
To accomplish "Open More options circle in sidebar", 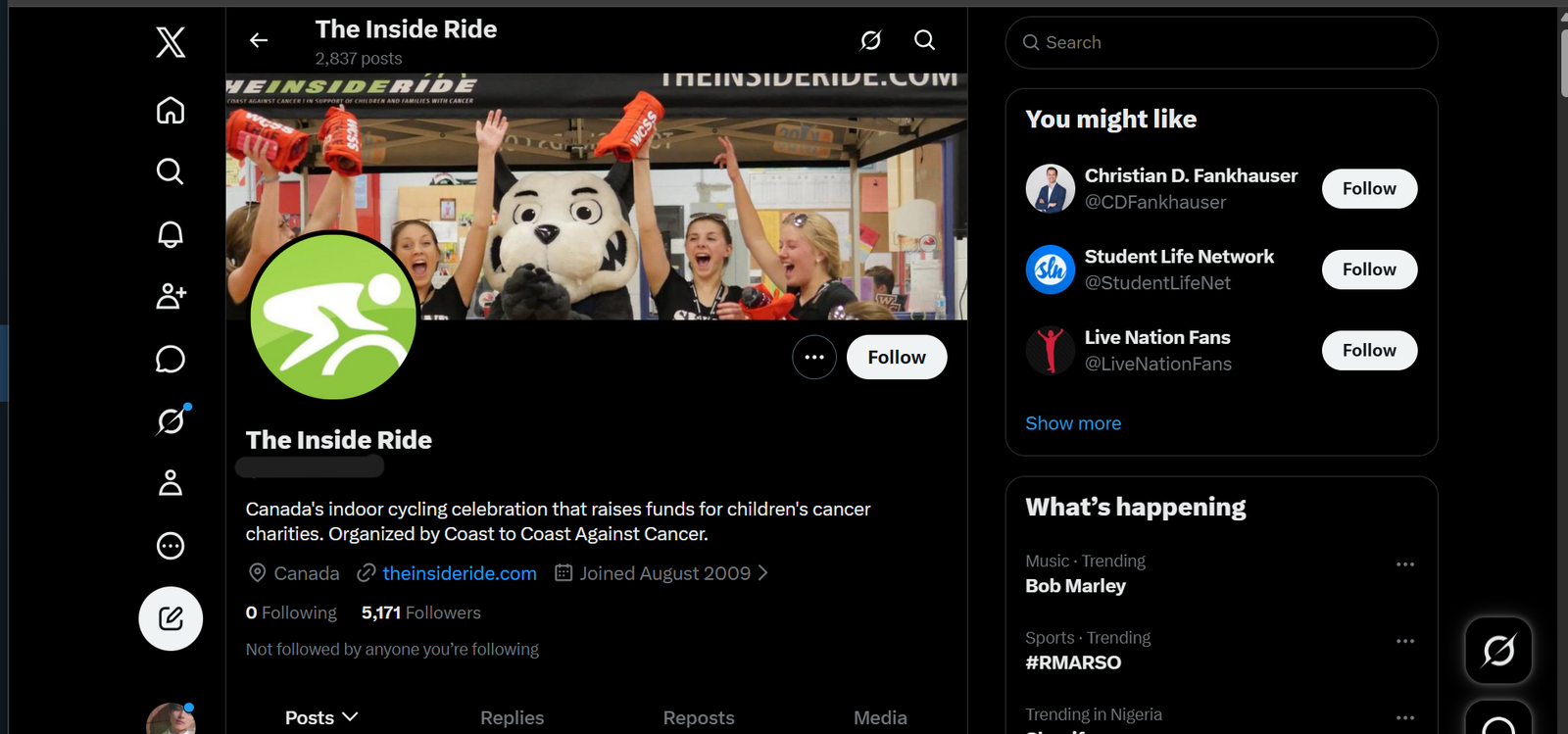I will [171, 546].
